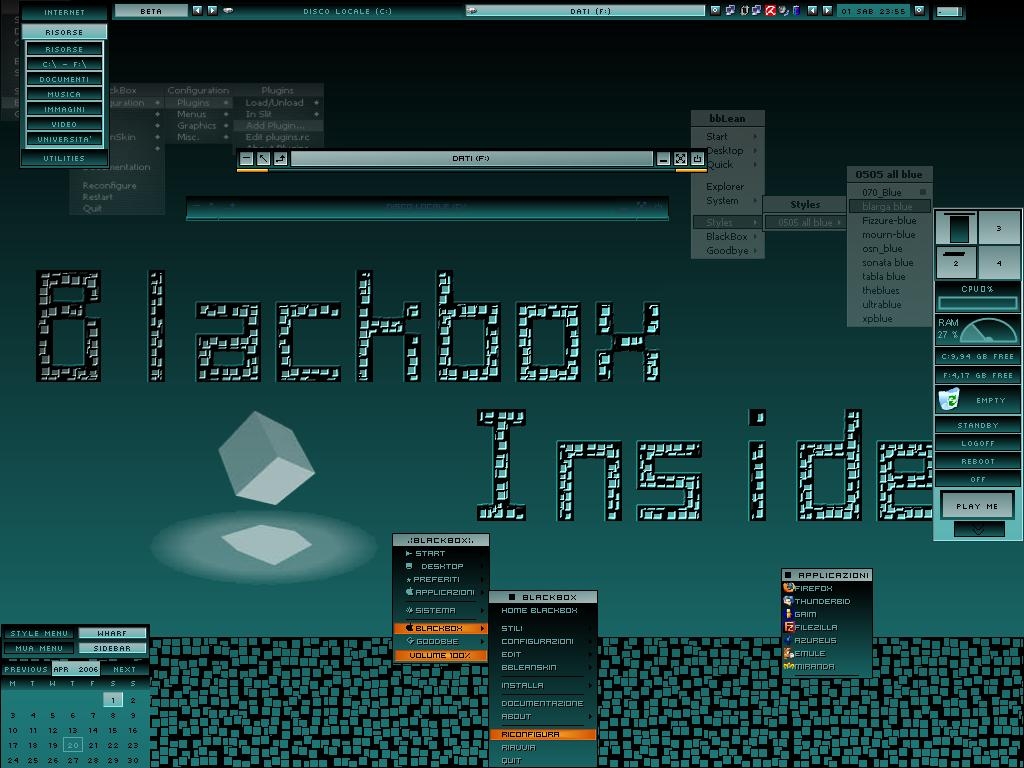Screen dimensions: 1024x768
Task: Expand the Sistema submenu
Action: (441, 611)
